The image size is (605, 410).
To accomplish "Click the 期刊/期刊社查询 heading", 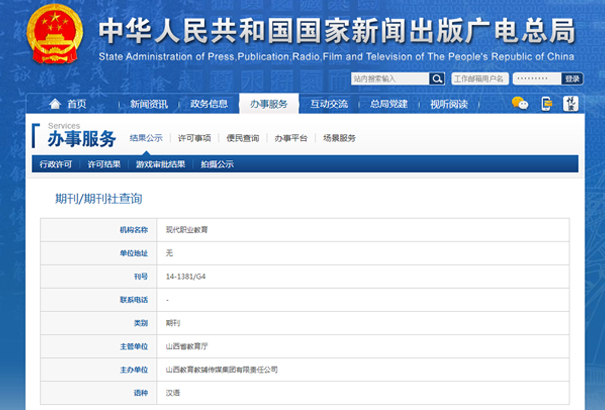I will click(x=99, y=199).
